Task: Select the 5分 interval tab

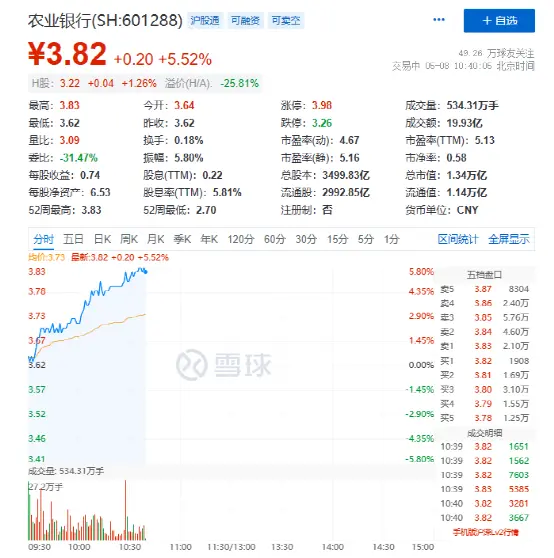Action: pyautogui.click(x=366, y=239)
